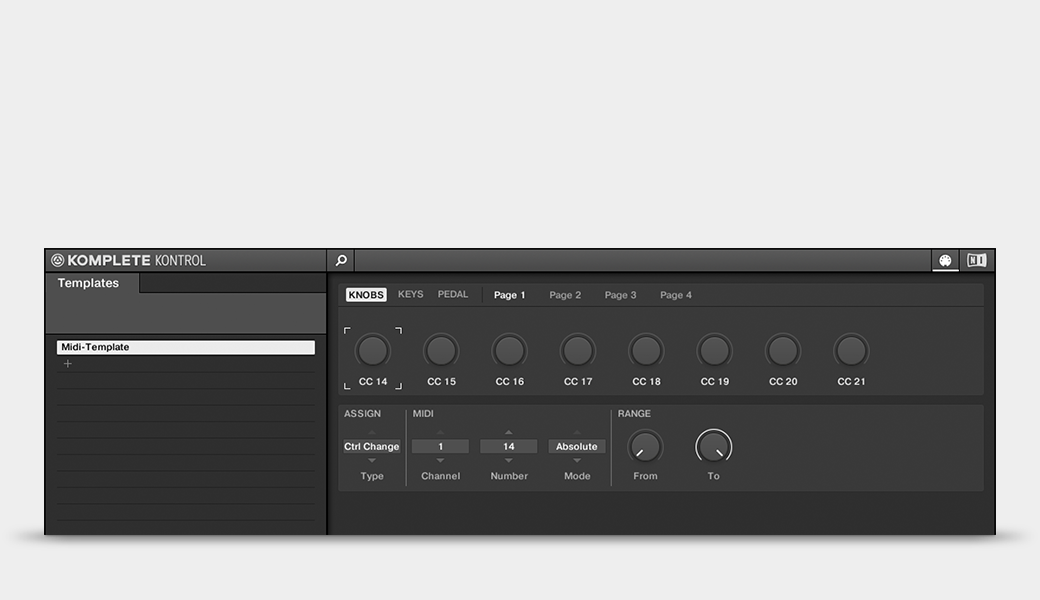Select the CC 19 knob
Image resolution: width=1040 pixels, height=600 pixels.
pyautogui.click(x=714, y=350)
